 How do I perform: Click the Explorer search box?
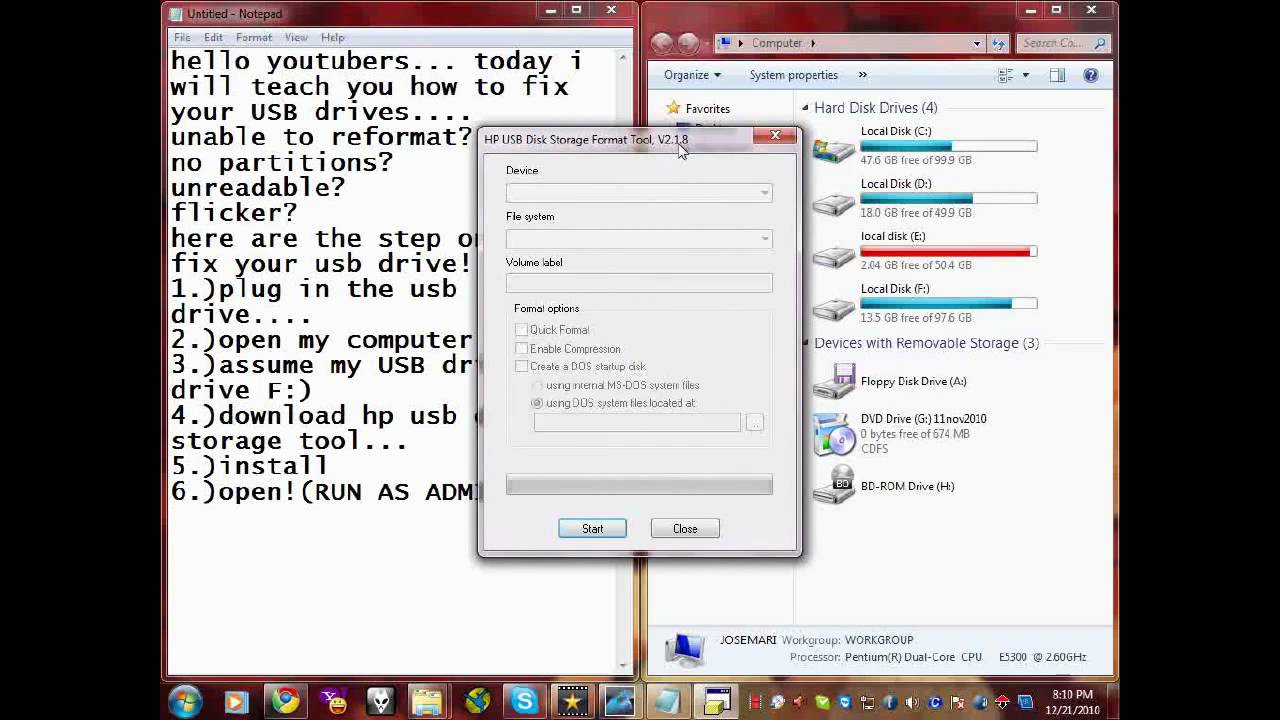pyautogui.click(x=1062, y=43)
